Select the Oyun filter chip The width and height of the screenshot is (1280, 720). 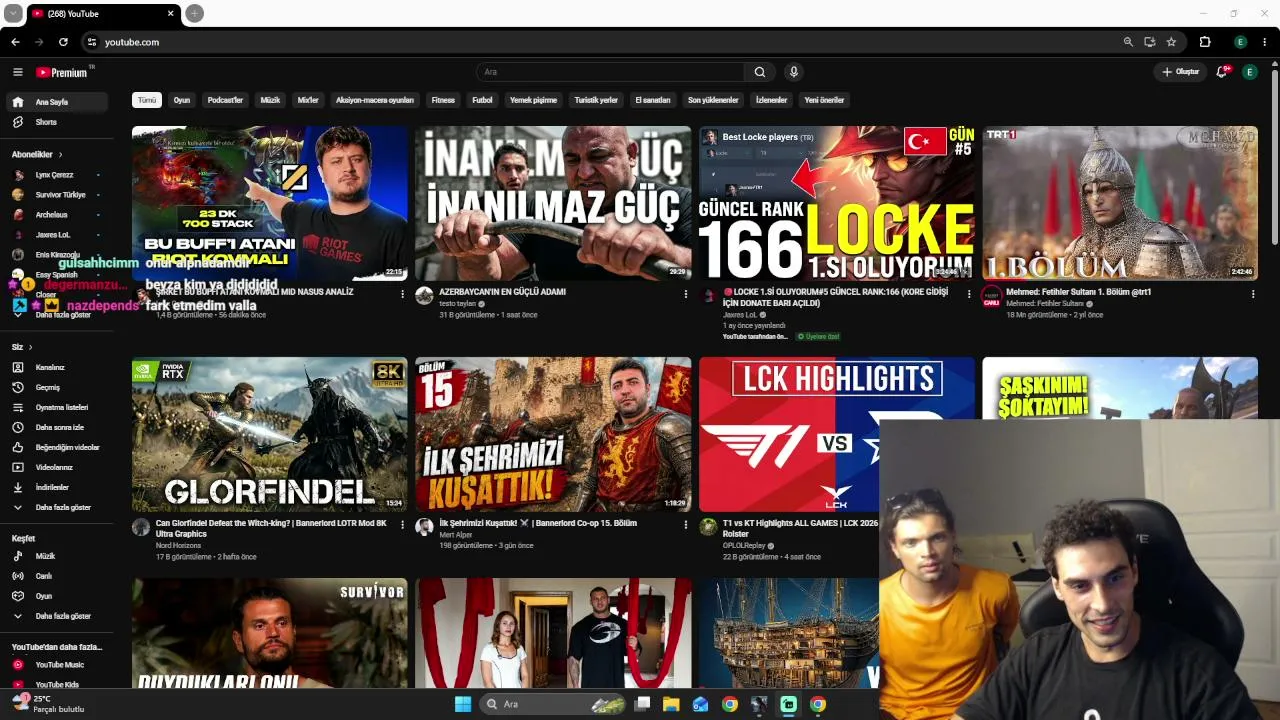182,100
